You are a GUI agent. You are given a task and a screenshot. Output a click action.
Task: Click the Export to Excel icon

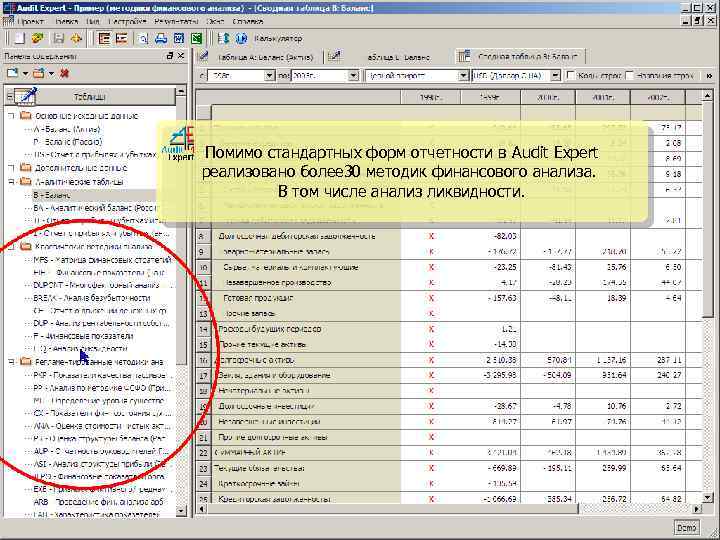click(x=197, y=39)
